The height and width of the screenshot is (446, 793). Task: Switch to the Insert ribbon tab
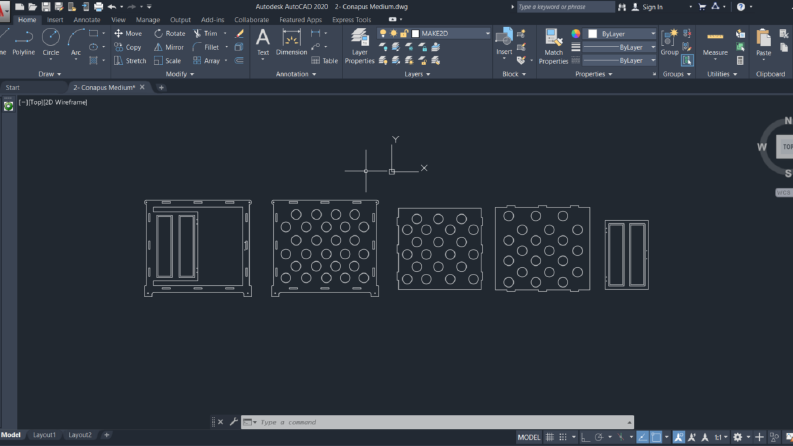point(55,20)
